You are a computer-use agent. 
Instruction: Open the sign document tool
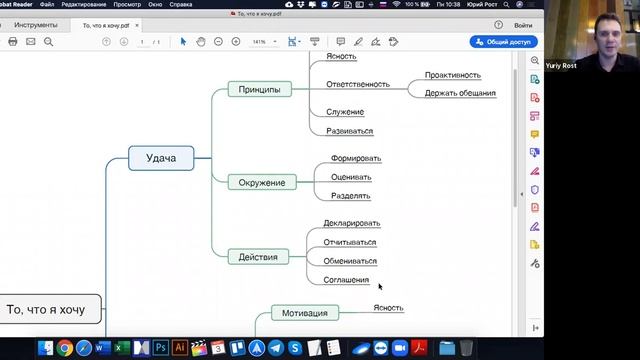click(376, 42)
